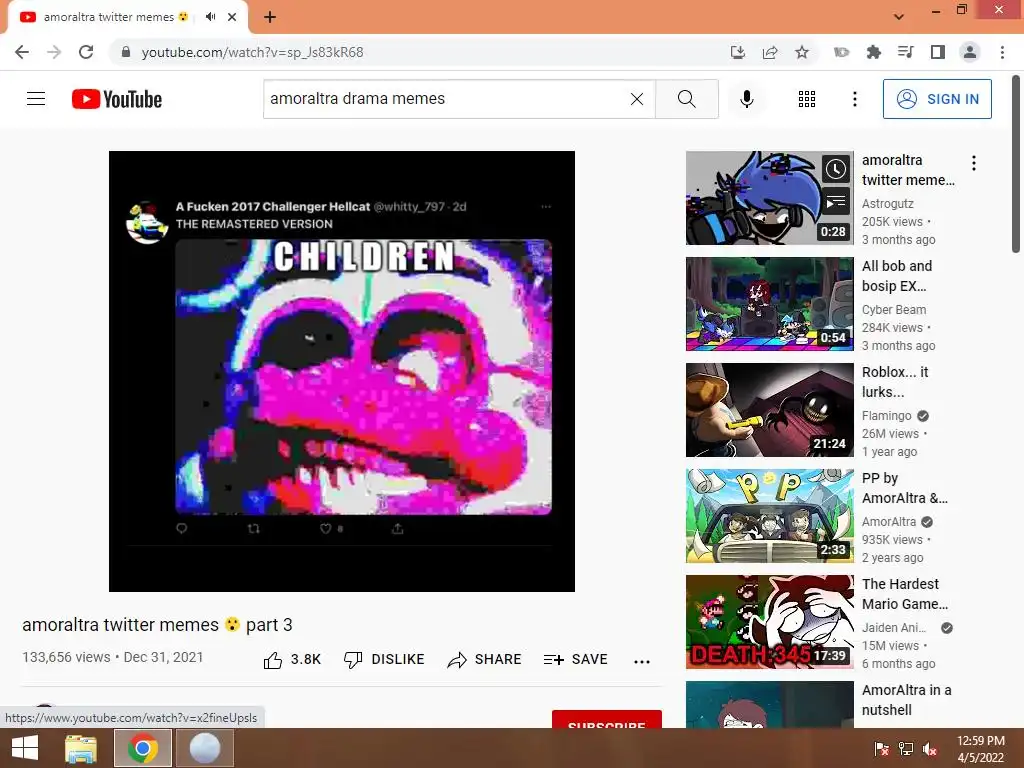Viewport: 1024px width, 768px height.
Task: Open options for amoraltra twitter meme suggestion
Action: click(x=974, y=163)
